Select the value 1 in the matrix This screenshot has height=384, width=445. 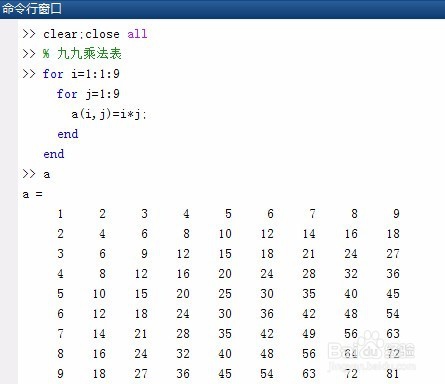[x=60, y=214]
